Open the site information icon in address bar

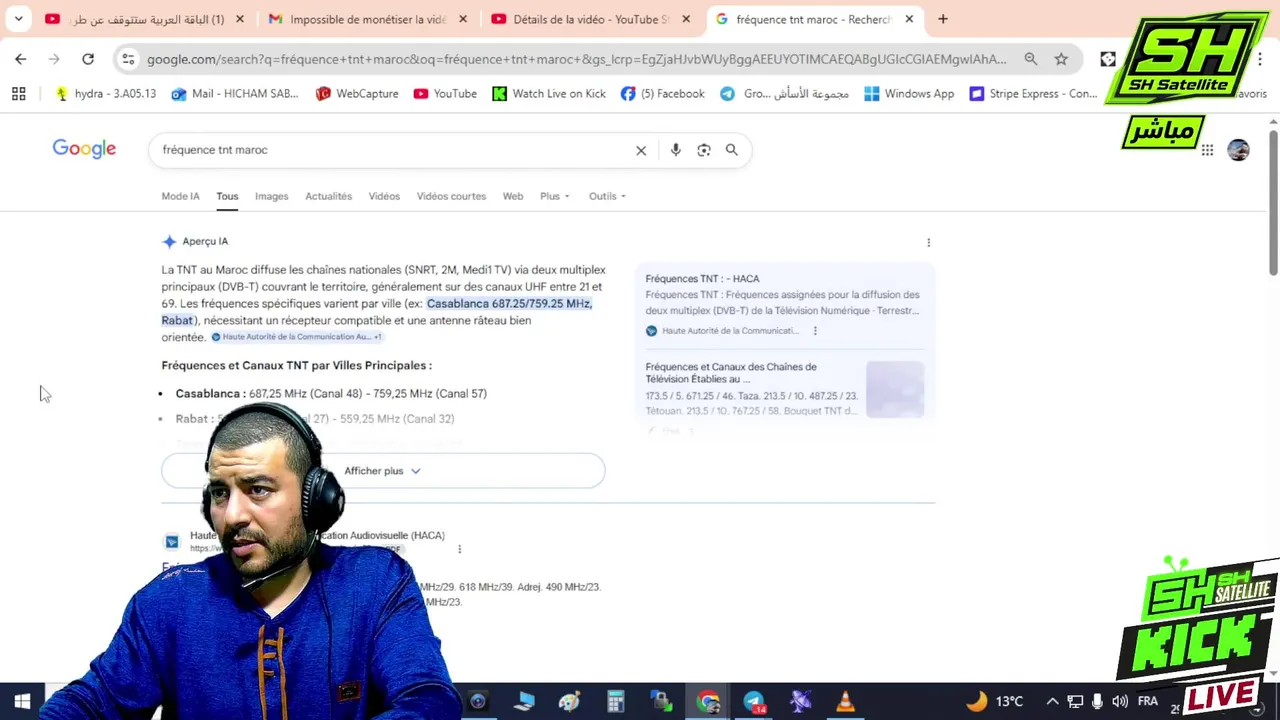tap(128, 59)
